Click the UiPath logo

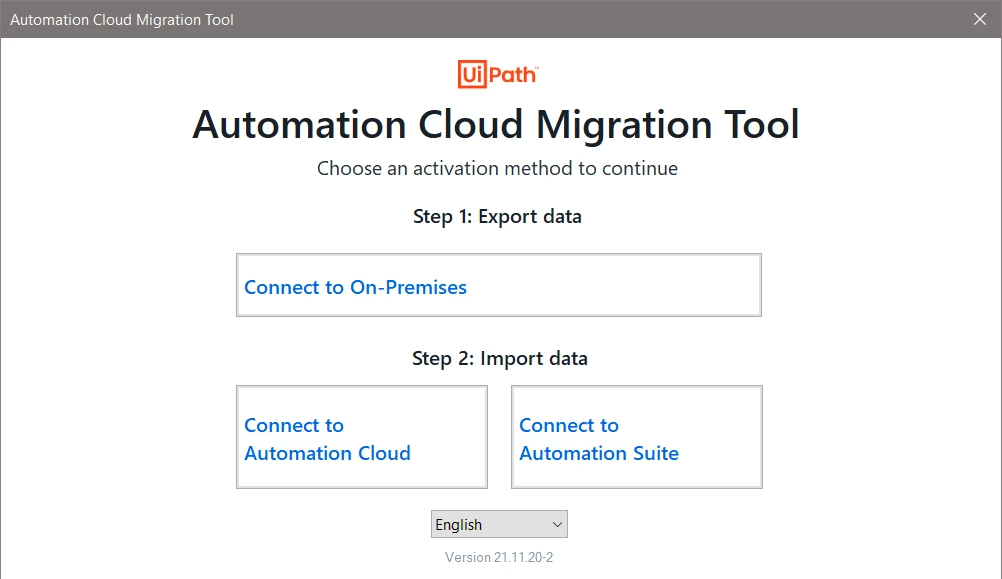click(498, 74)
